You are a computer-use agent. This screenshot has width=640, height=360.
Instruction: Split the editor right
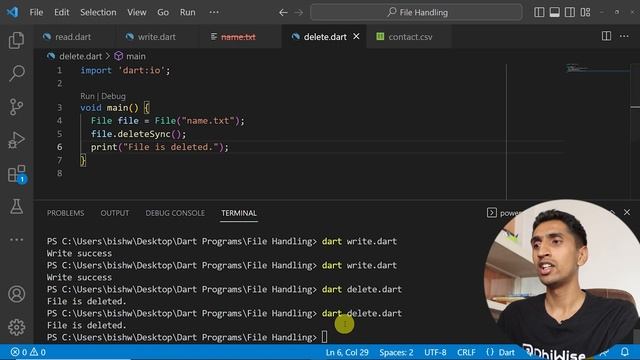pyautogui.click(x=607, y=36)
